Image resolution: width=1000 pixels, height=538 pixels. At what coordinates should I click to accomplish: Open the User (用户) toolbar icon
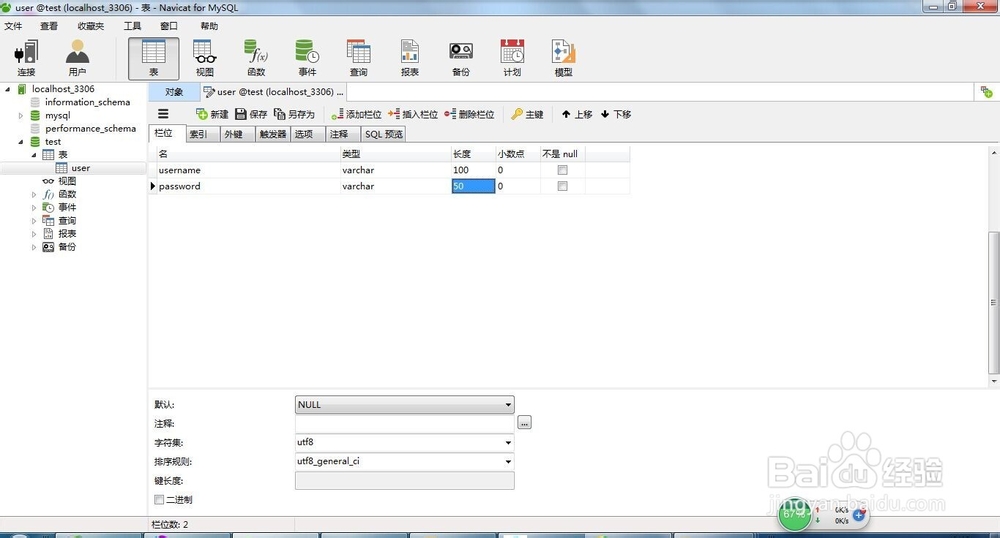tap(77, 59)
